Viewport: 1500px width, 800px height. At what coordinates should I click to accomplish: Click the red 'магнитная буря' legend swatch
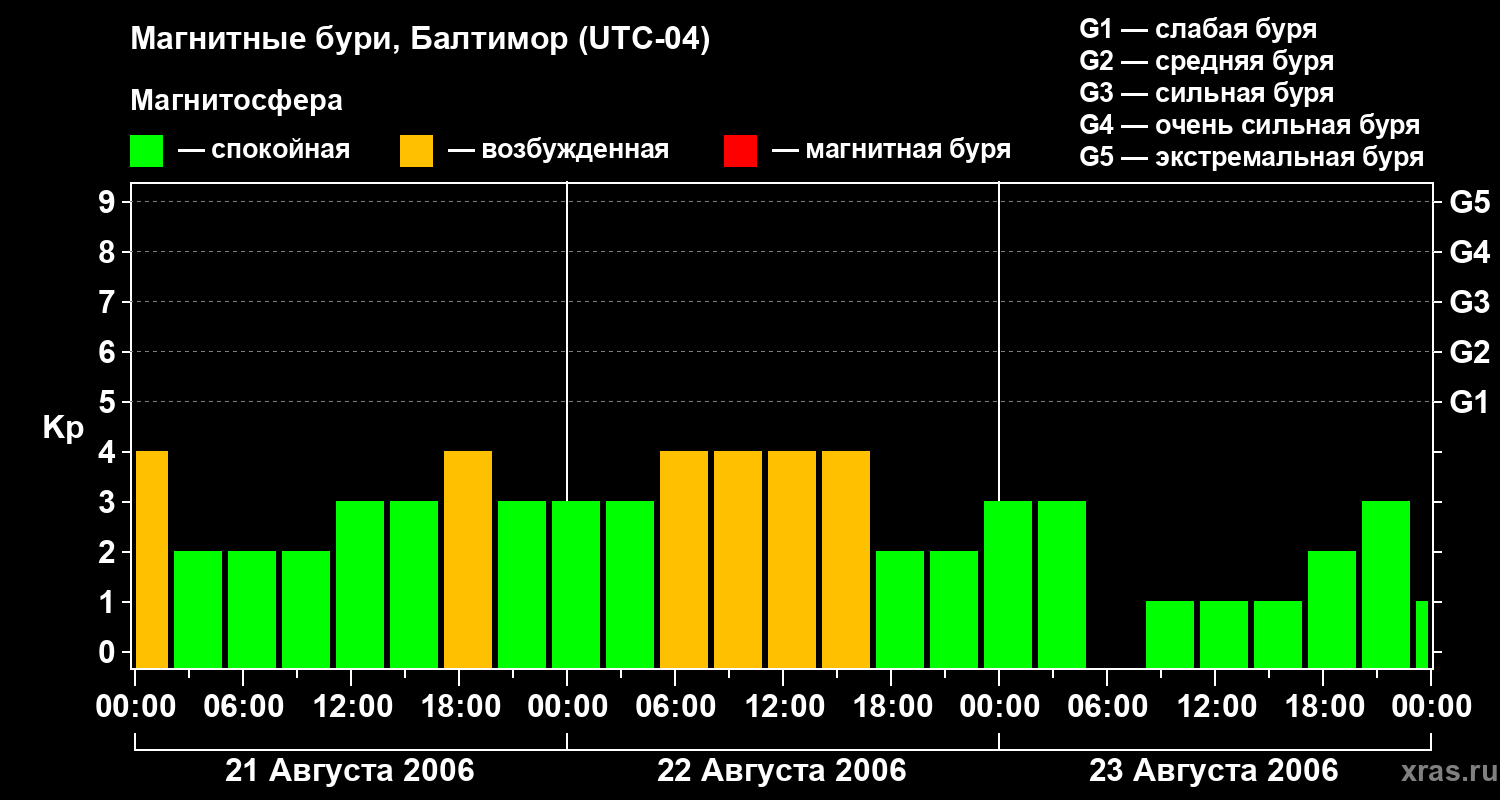coord(740,150)
